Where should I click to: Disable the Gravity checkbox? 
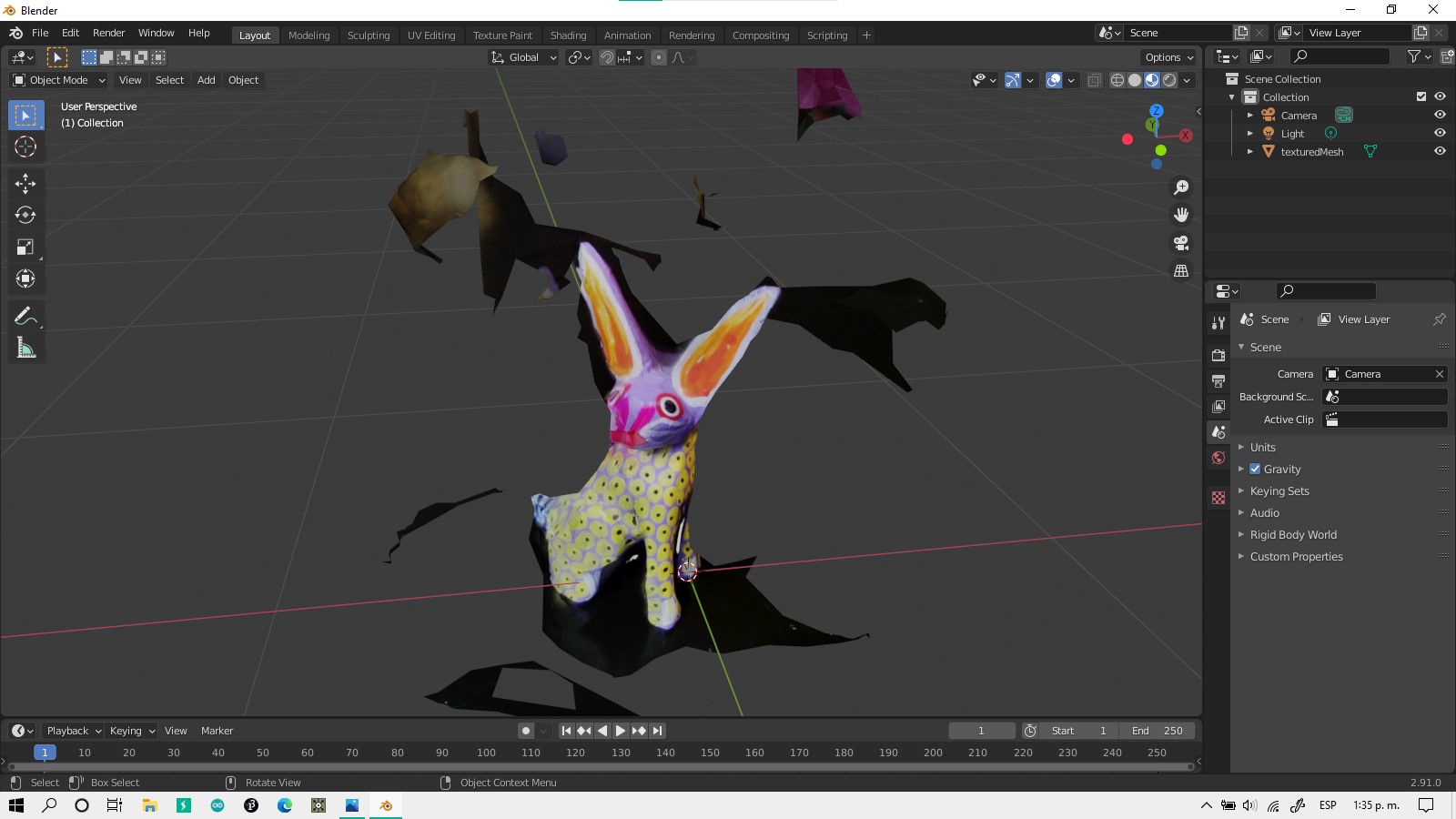point(1255,470)
